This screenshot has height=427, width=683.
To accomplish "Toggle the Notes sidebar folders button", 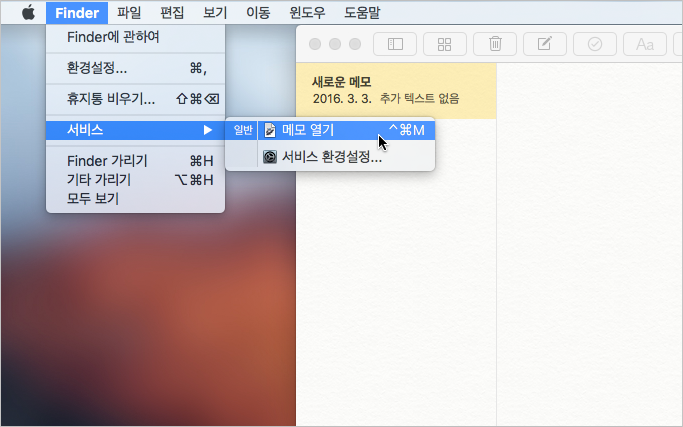I will [395, 44].
